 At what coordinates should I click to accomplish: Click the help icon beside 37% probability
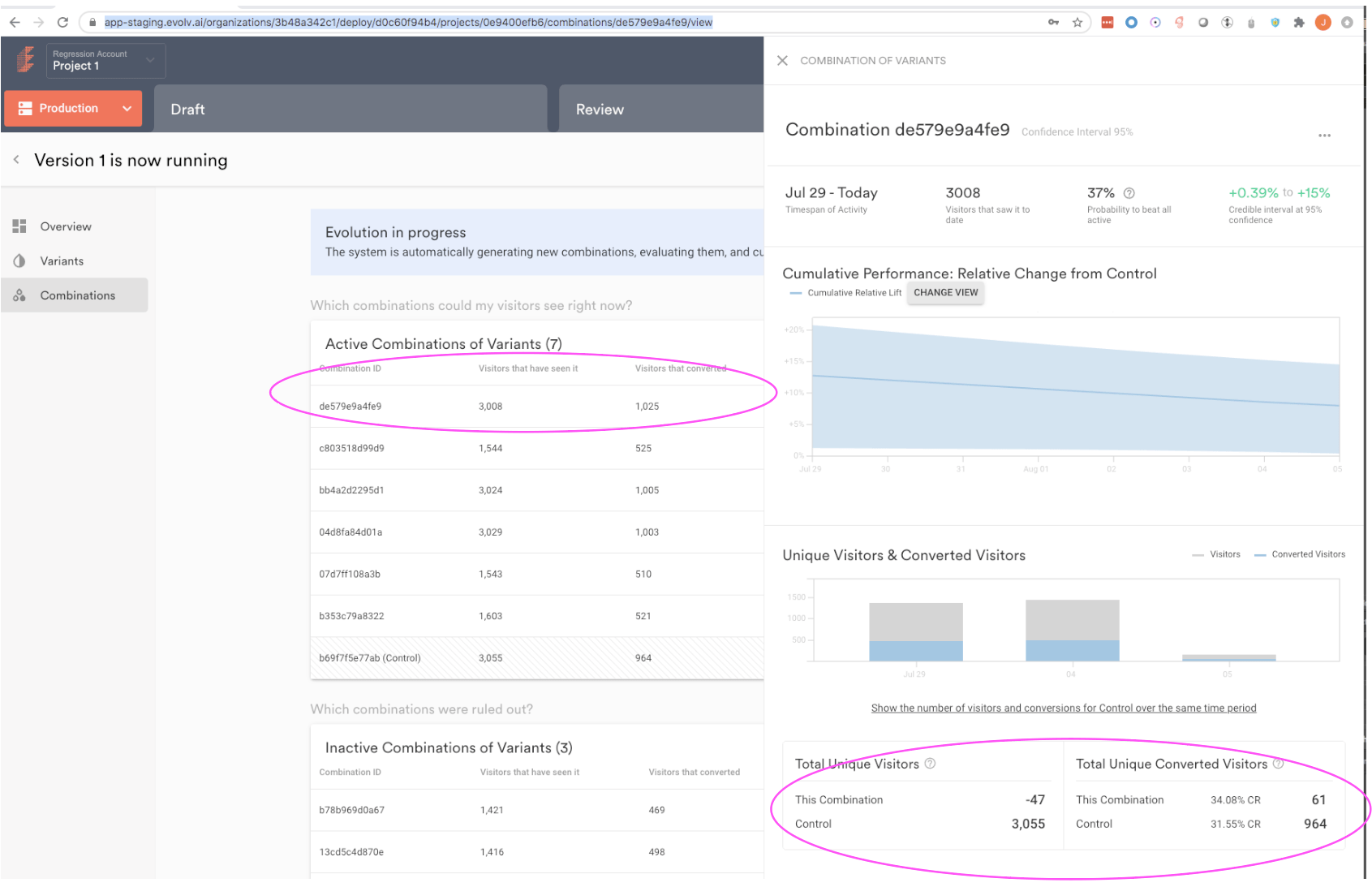(x=1129, y=193)
